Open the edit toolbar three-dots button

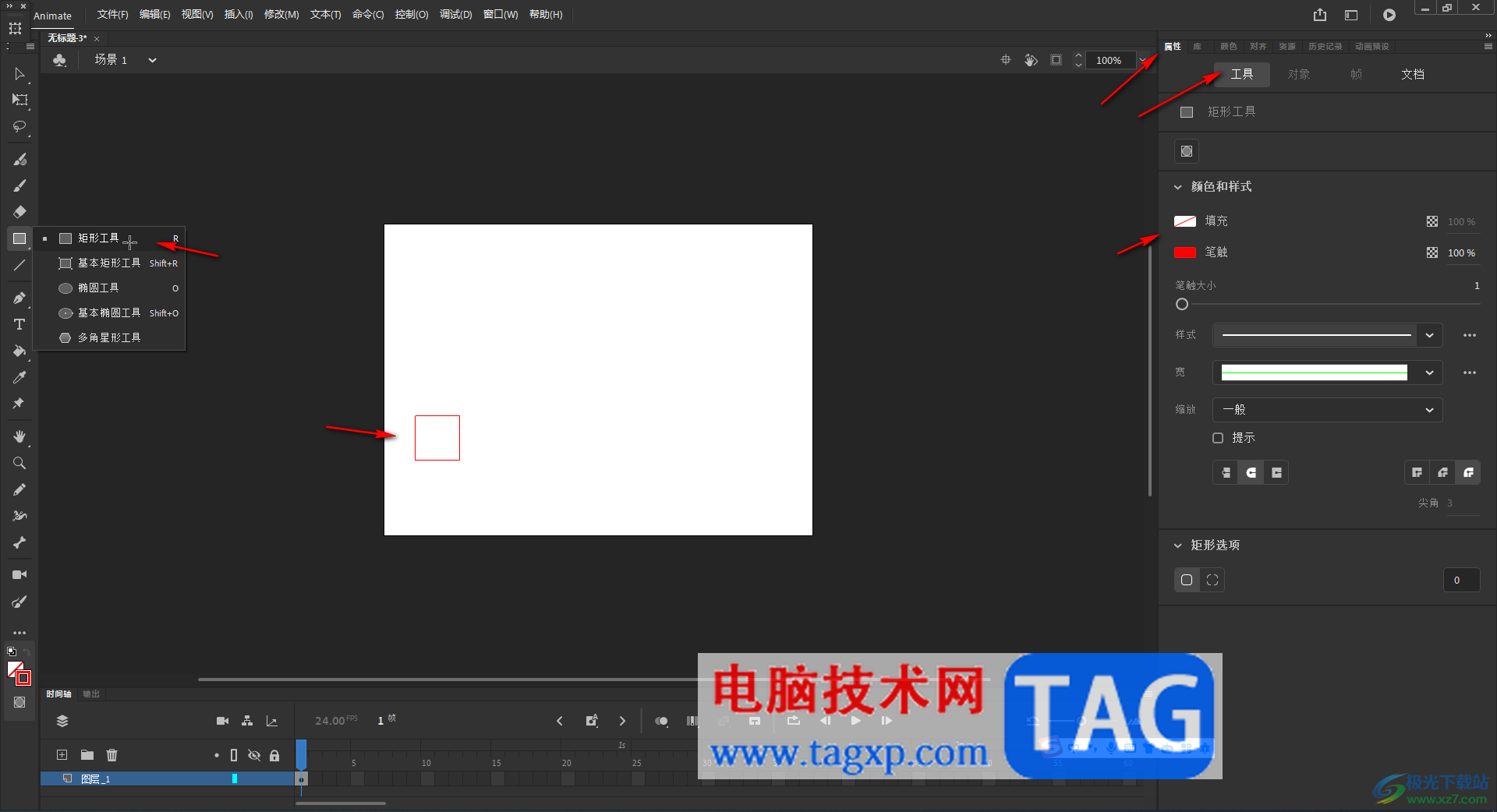click(x=19, y=633)
